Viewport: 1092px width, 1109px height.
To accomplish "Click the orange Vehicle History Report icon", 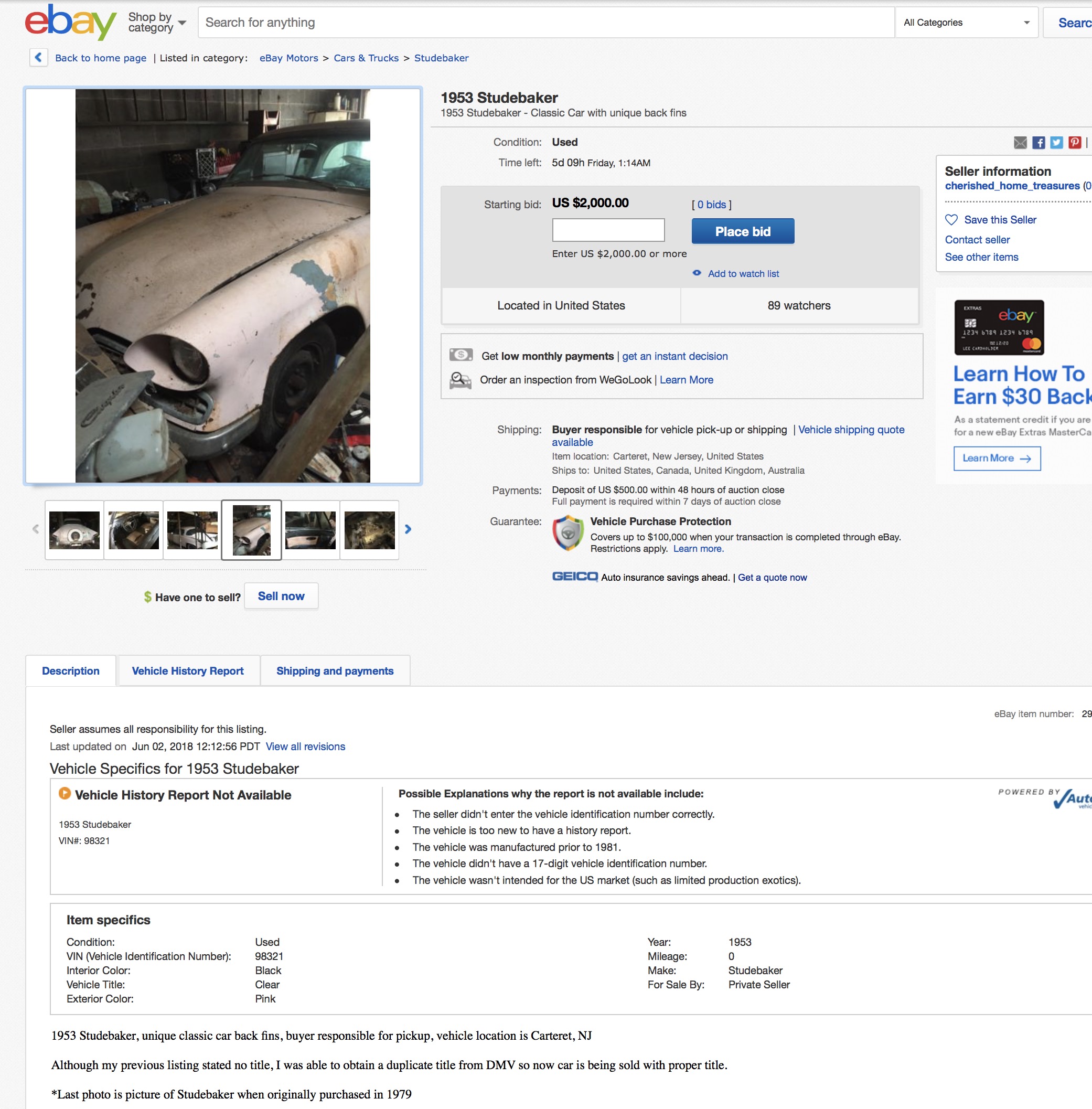I will [x=65, y=793].
